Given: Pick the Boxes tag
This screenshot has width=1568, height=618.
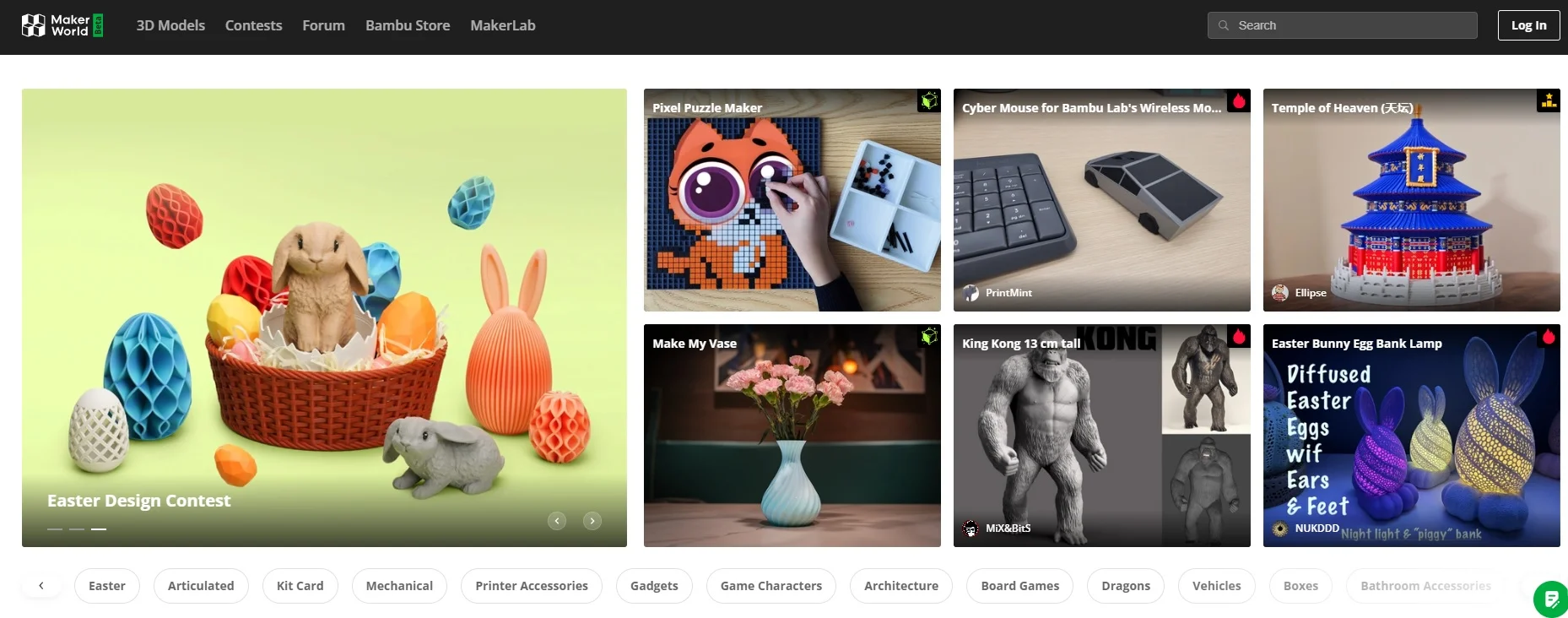Looking at the screenshot, I should tap(1300, 586).
